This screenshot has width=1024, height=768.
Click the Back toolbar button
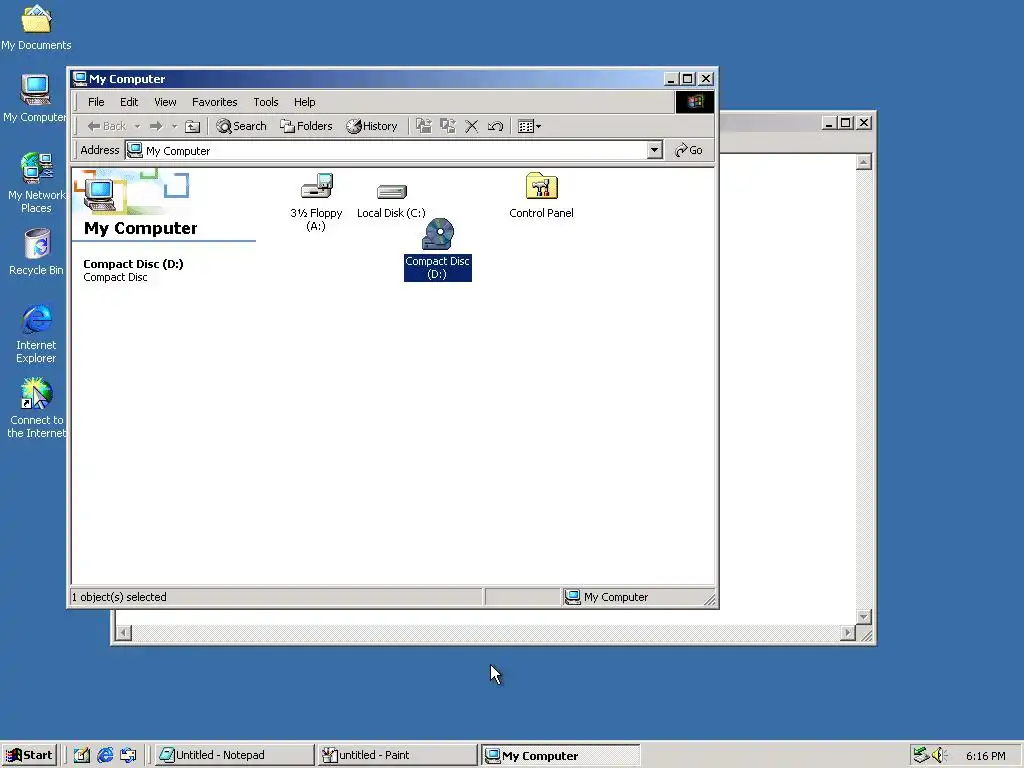[x=106, y=126]
